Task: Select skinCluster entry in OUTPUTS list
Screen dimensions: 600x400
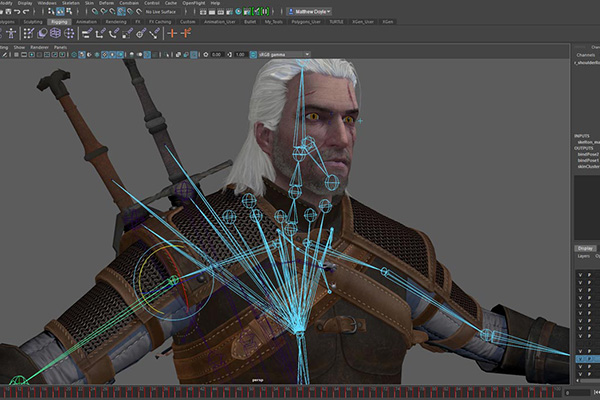Action: click(x=589, y=167)
